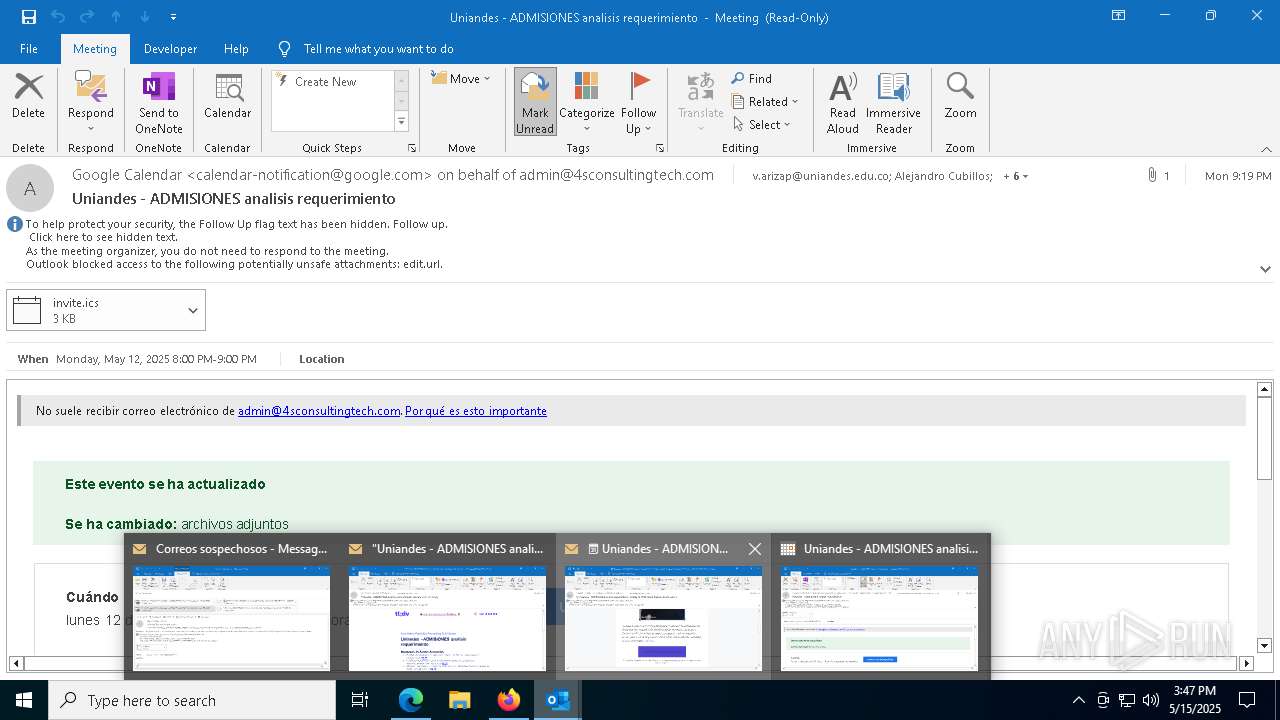Open the Quick Steps dialog launcher
This screenshot has height=720, width=1280.
click(412, 148)
